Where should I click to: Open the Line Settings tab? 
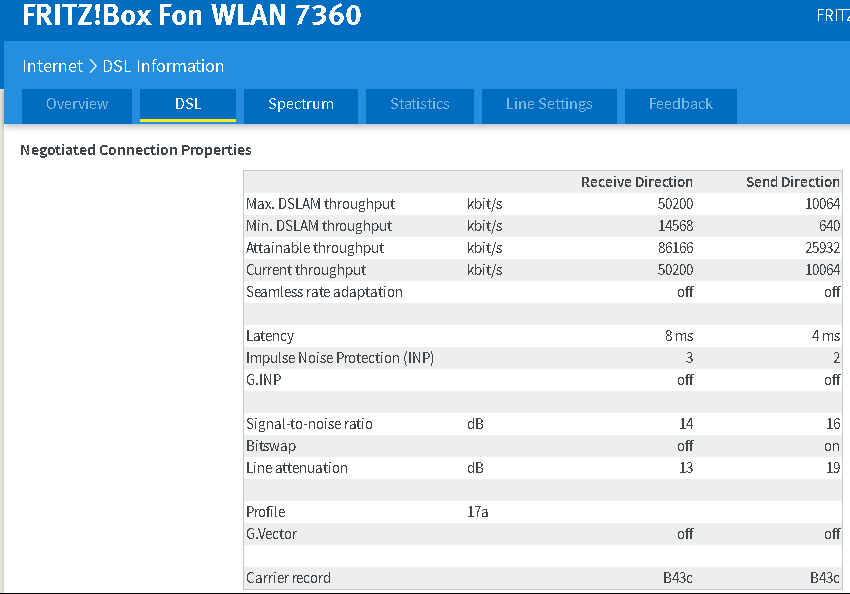click(x=549, y=104)
